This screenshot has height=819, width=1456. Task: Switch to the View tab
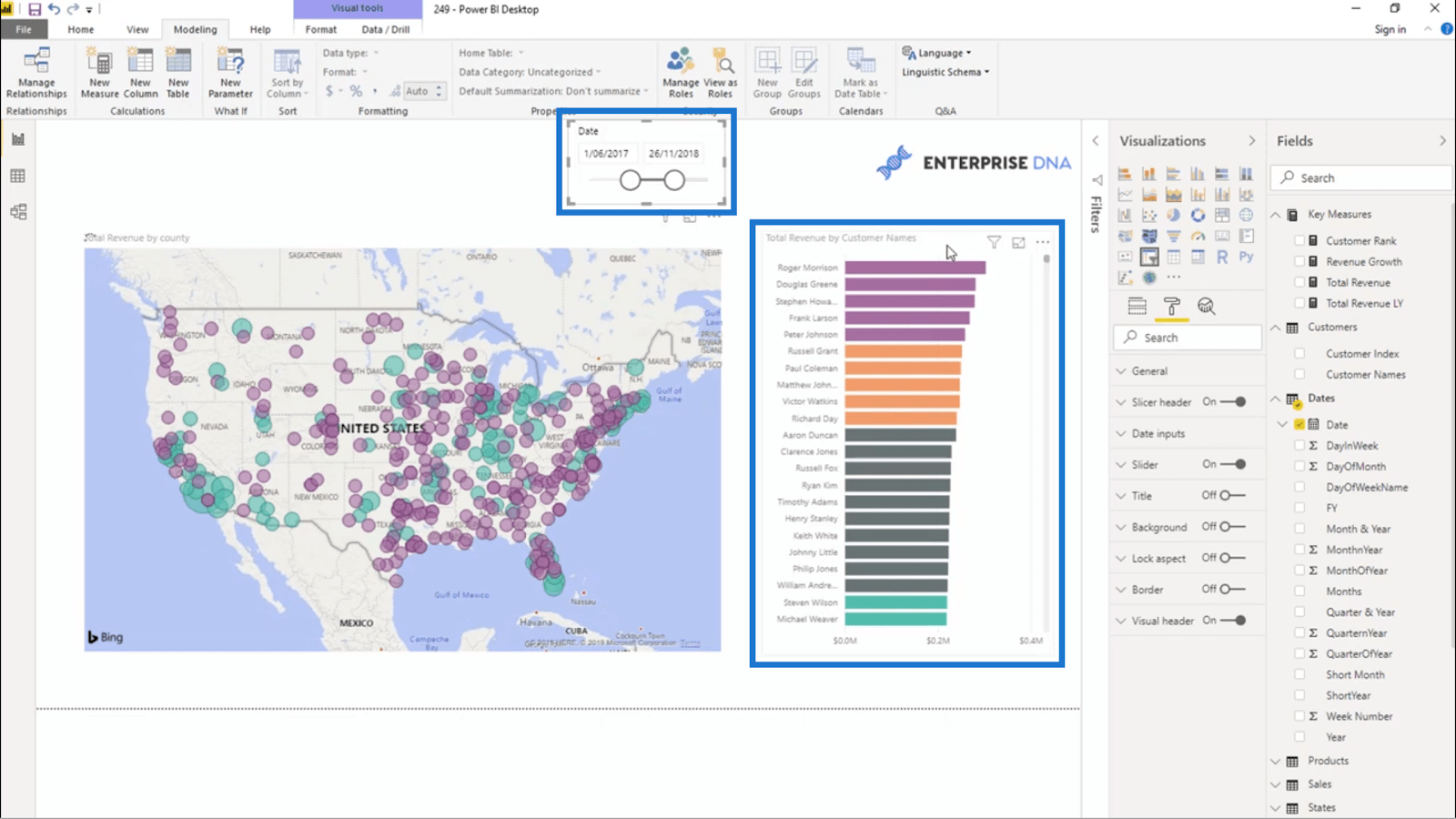(x=137, y=29)
